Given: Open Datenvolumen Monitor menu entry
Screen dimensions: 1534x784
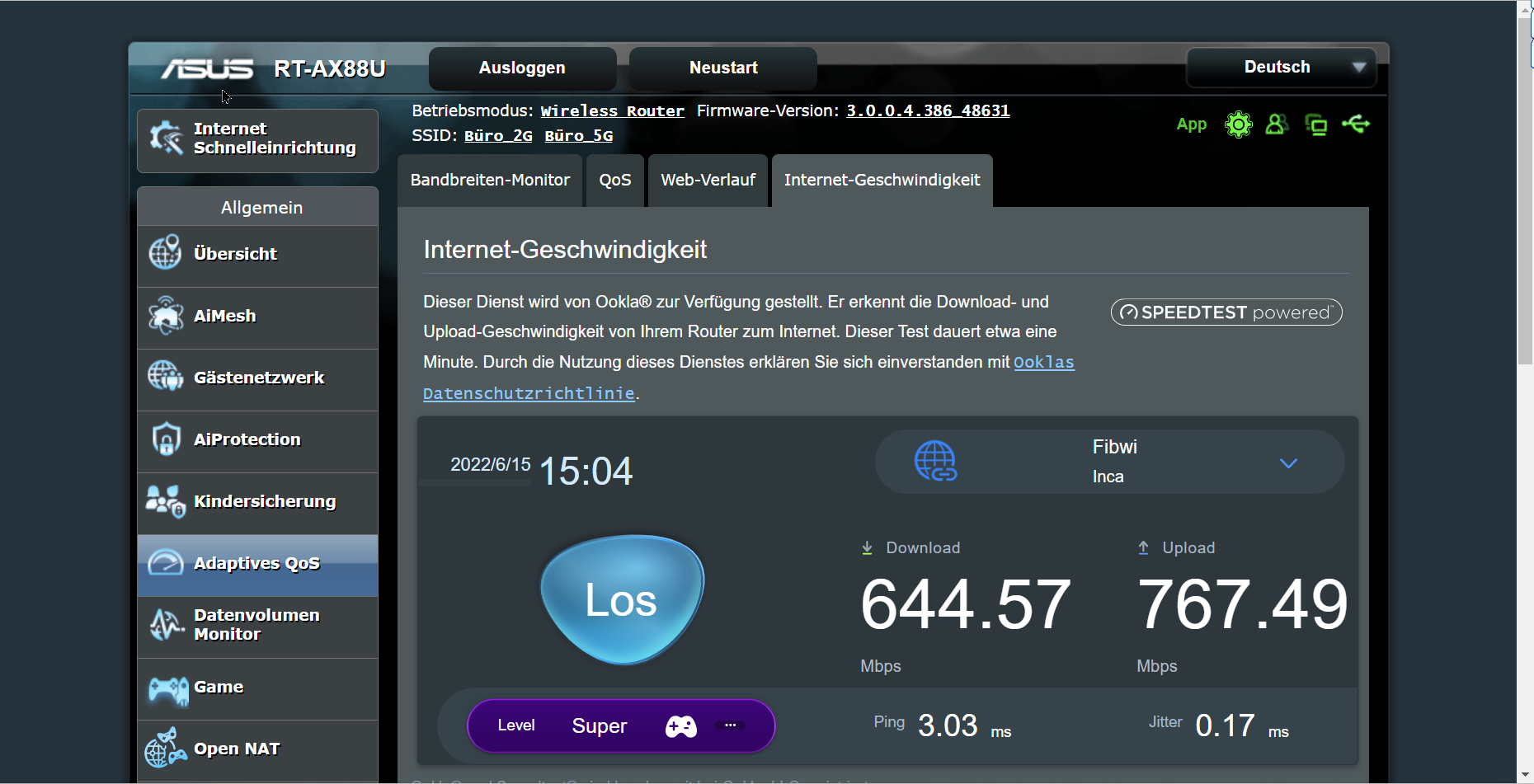Looking at the screenshot, I should coord(257,627).
